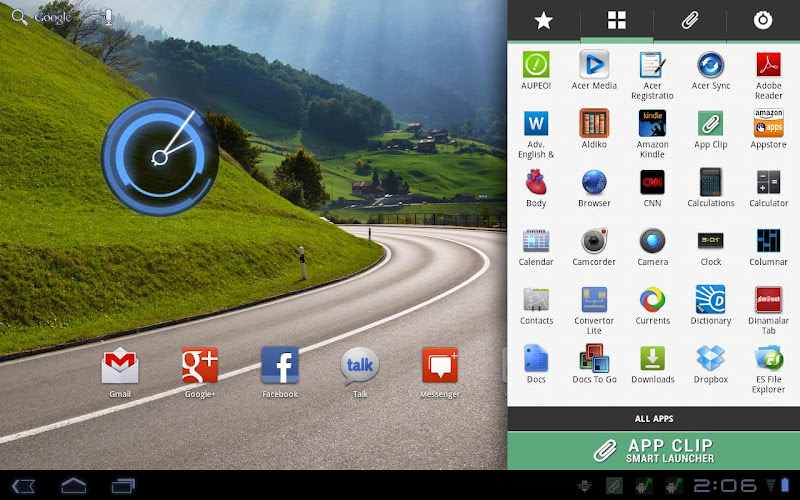Tap the paperclip notification in status bar
This screenshot has width=800, height=500.
[x=614, y=485]
